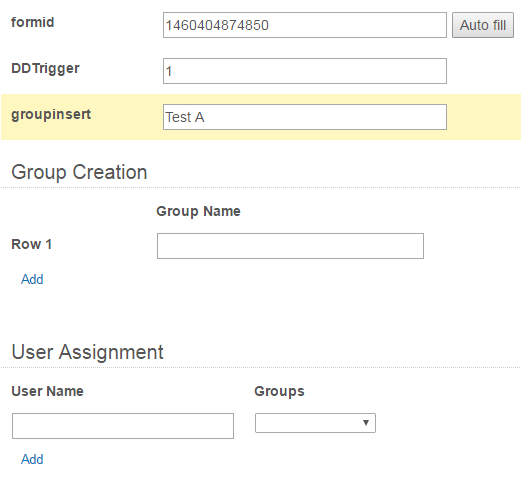Click the Groups column label
Image resolution: width=521 pixels, height=491 pixels.
pyautogui.click(x=279, y=392)
